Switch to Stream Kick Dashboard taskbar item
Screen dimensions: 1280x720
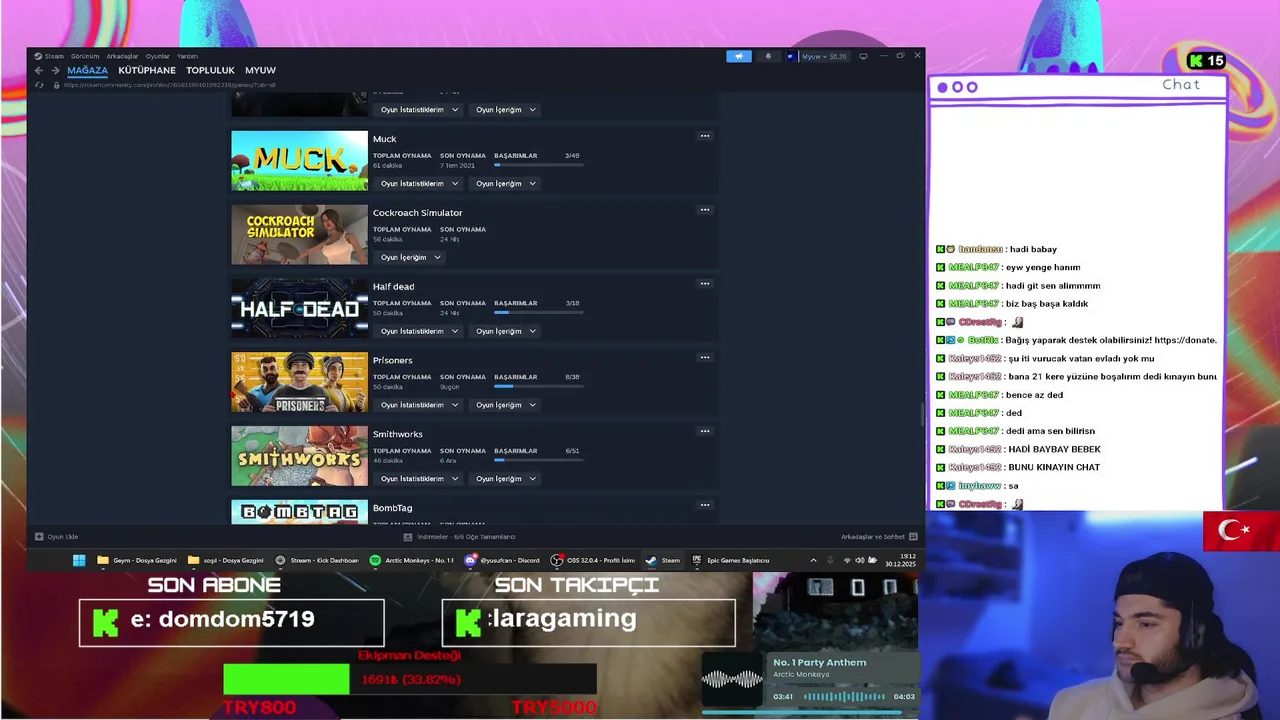pos(317,560)
